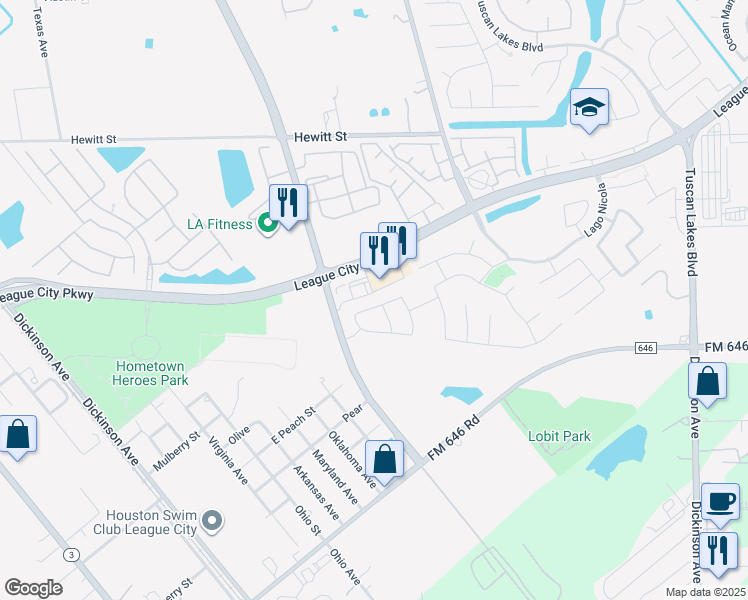Select the bottom-right restaurant marker on Dickinson Ave
748x600 pixels.
coord(718,552)
